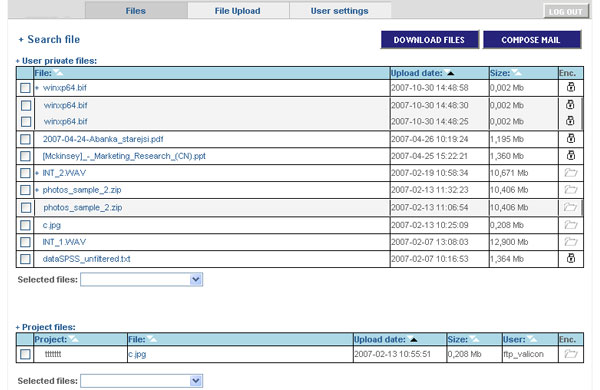This screenshot has width=600, height=390.
Task: Open Selected files dropdown under project files
Action: [142, 381]
